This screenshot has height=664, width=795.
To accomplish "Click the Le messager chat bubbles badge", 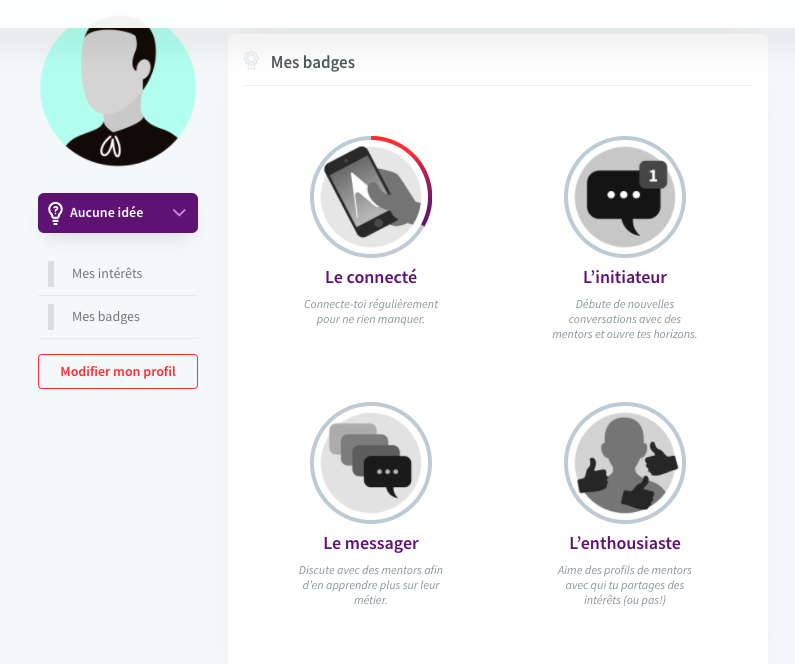I will click(x=370, y=462).
